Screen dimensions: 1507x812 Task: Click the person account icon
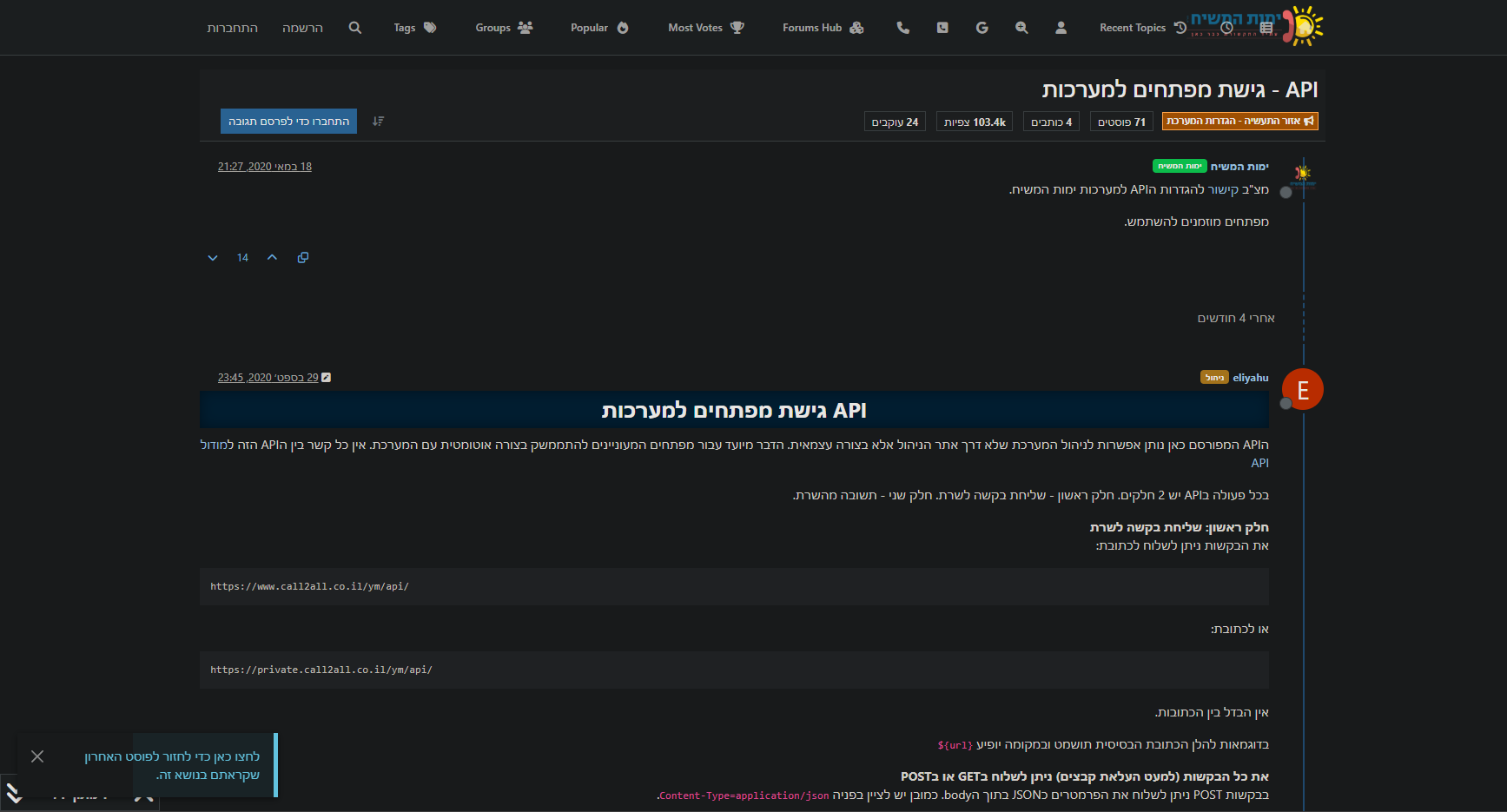point(1061,27)
